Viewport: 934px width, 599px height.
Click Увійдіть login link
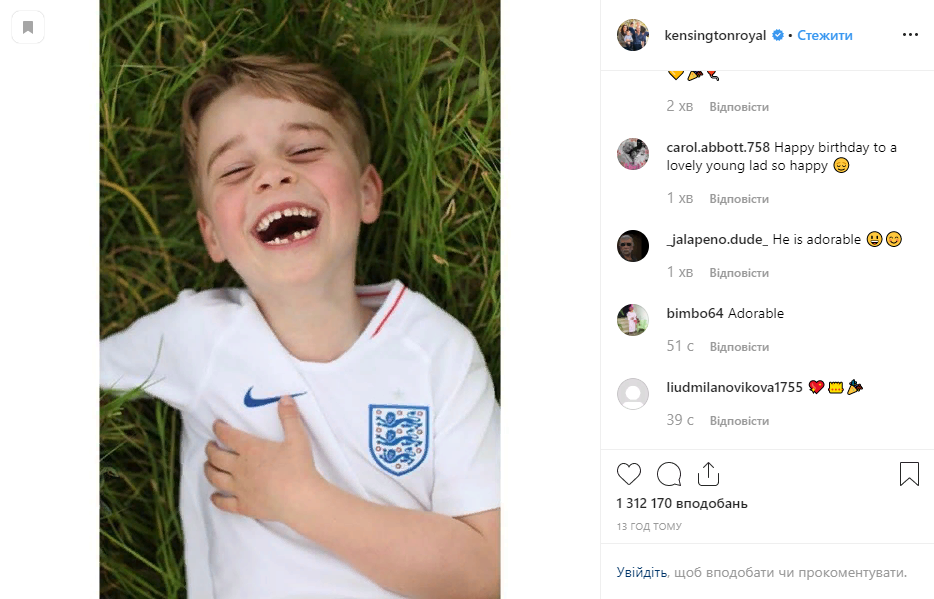[x=641, y=573]
